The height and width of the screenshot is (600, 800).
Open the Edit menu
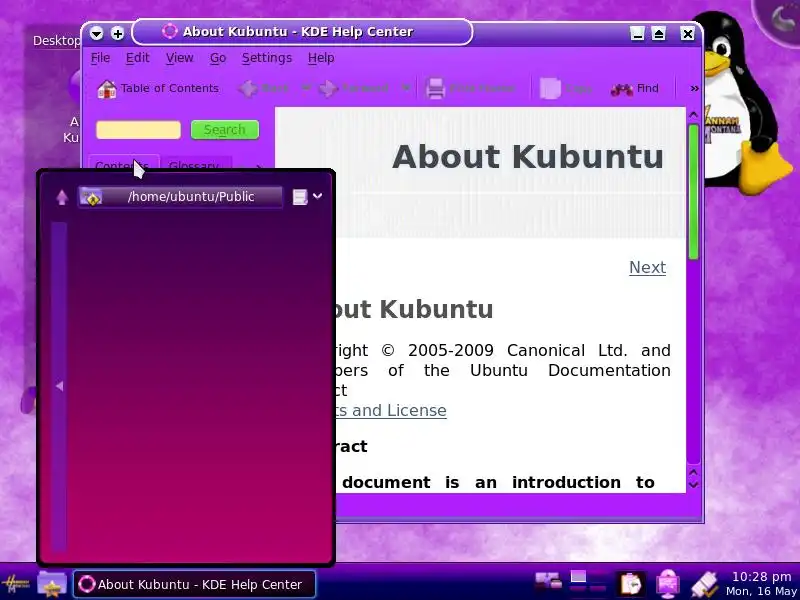pos(137,58)
